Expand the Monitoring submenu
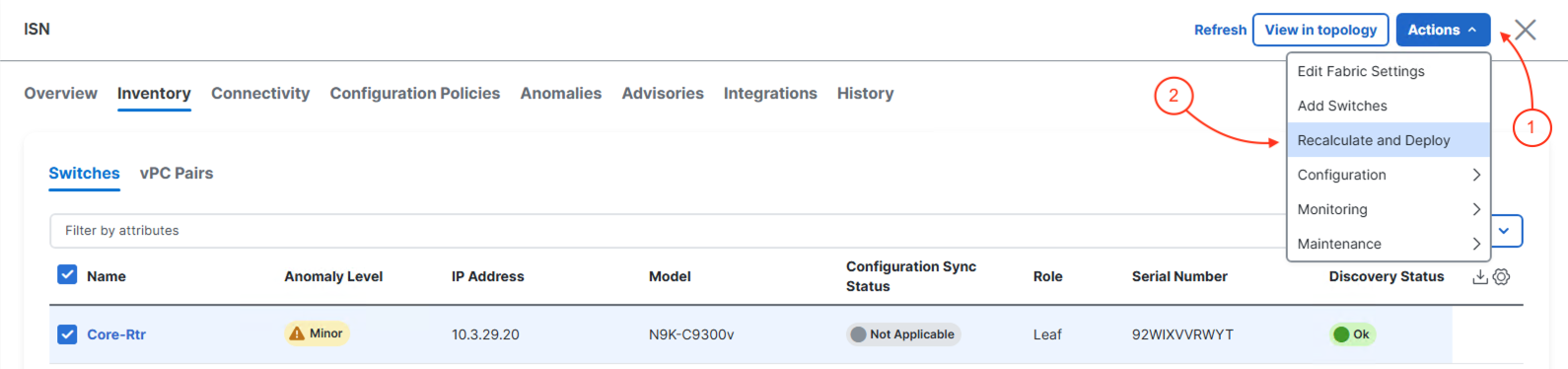This screenshot has height=369, width=1568. 1388,209
